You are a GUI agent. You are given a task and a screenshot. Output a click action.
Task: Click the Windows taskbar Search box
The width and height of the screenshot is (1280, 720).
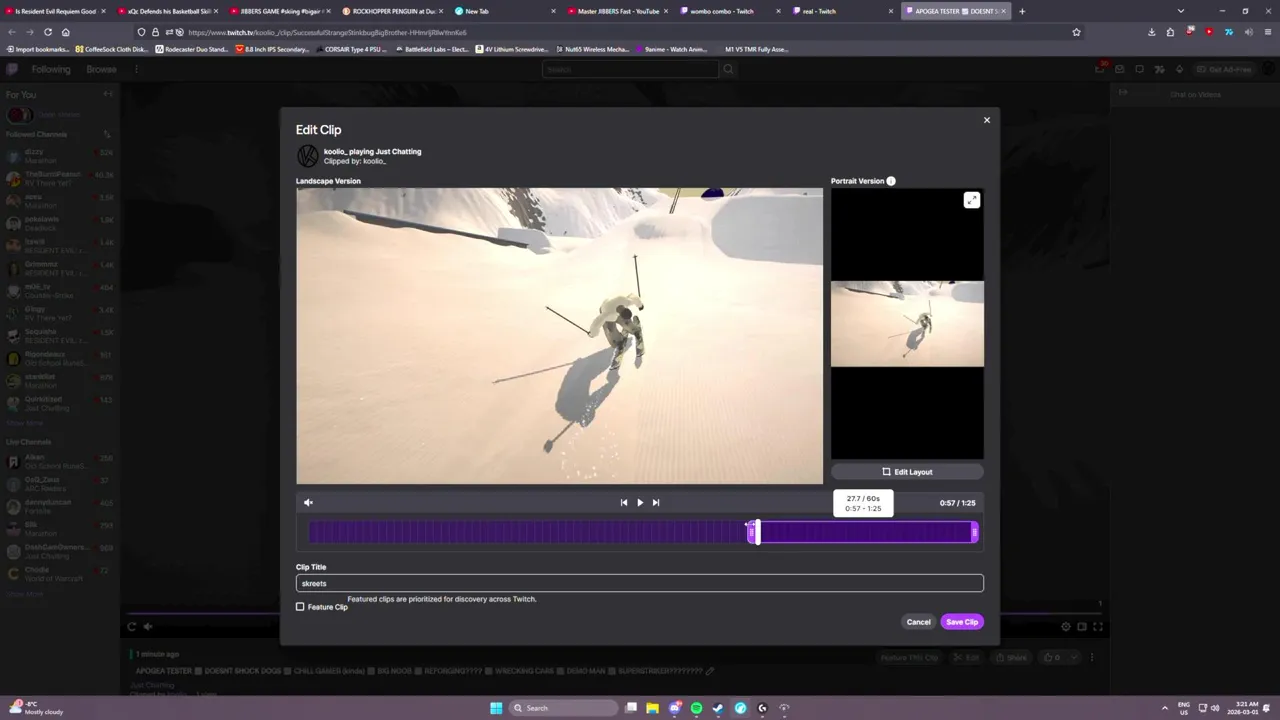pos(564,708)
